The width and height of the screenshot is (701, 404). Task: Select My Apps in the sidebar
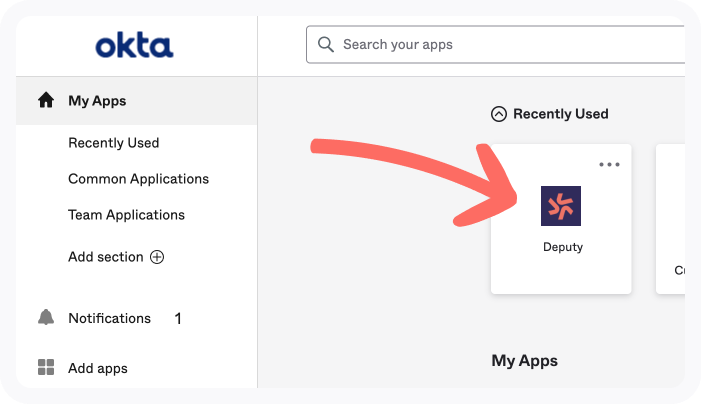[x=136, y=101]
